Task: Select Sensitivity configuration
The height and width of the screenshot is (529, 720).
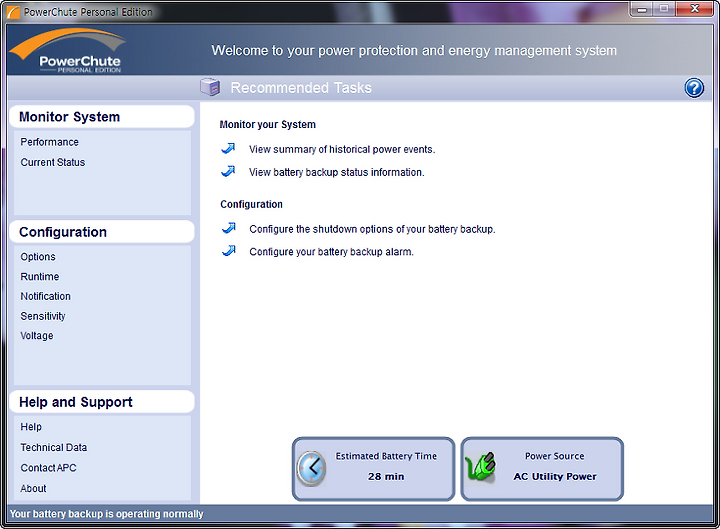Action: click(43, 316)
